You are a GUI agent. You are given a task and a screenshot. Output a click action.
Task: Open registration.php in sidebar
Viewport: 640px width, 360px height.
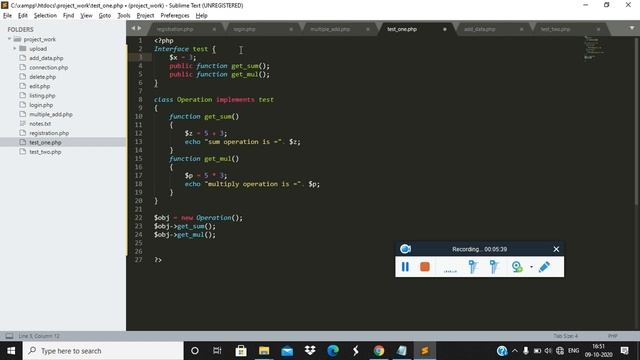pyautogui.click(x=49, y=133)
